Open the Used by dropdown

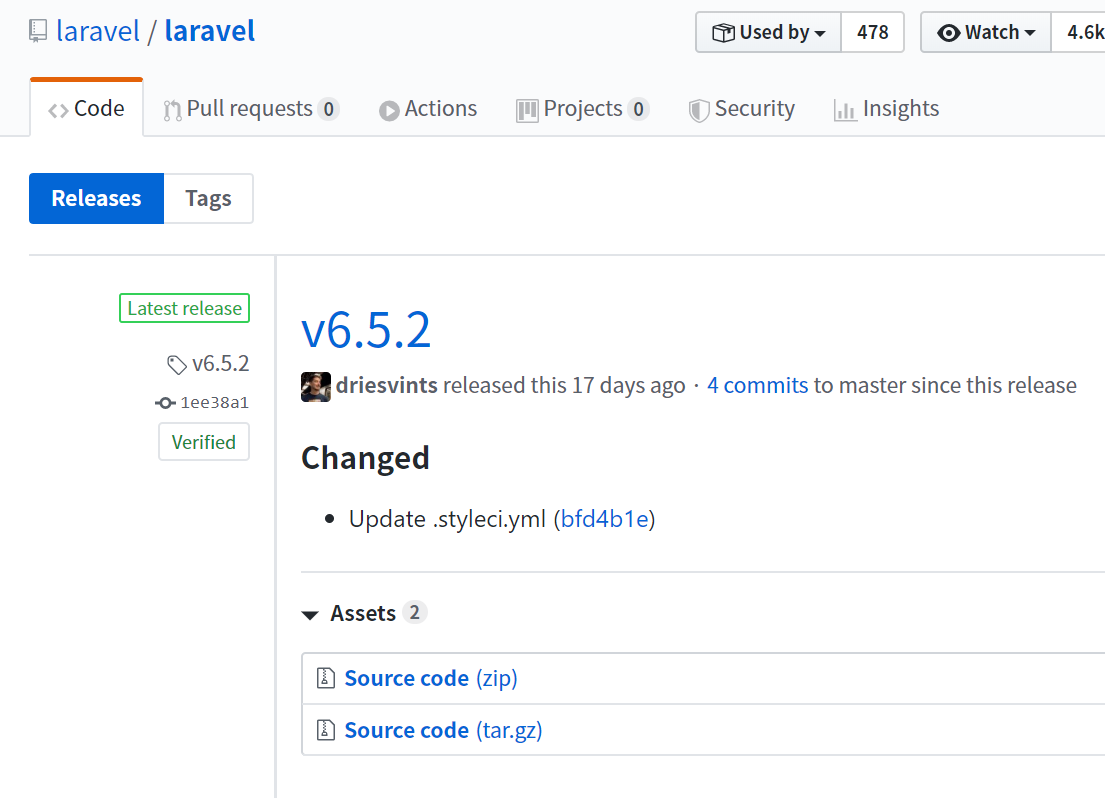(768, 32)
